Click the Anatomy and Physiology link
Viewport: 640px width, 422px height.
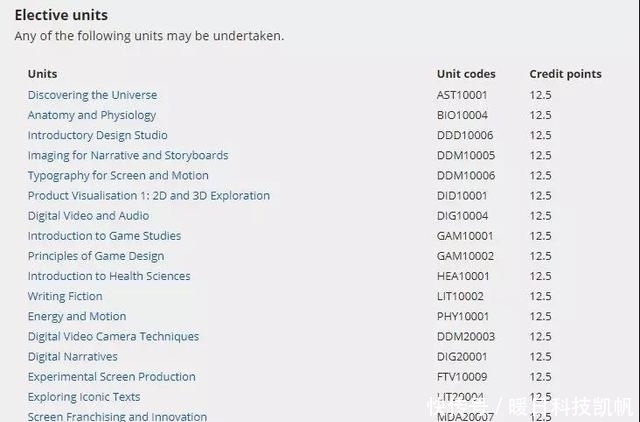(91, 115)
